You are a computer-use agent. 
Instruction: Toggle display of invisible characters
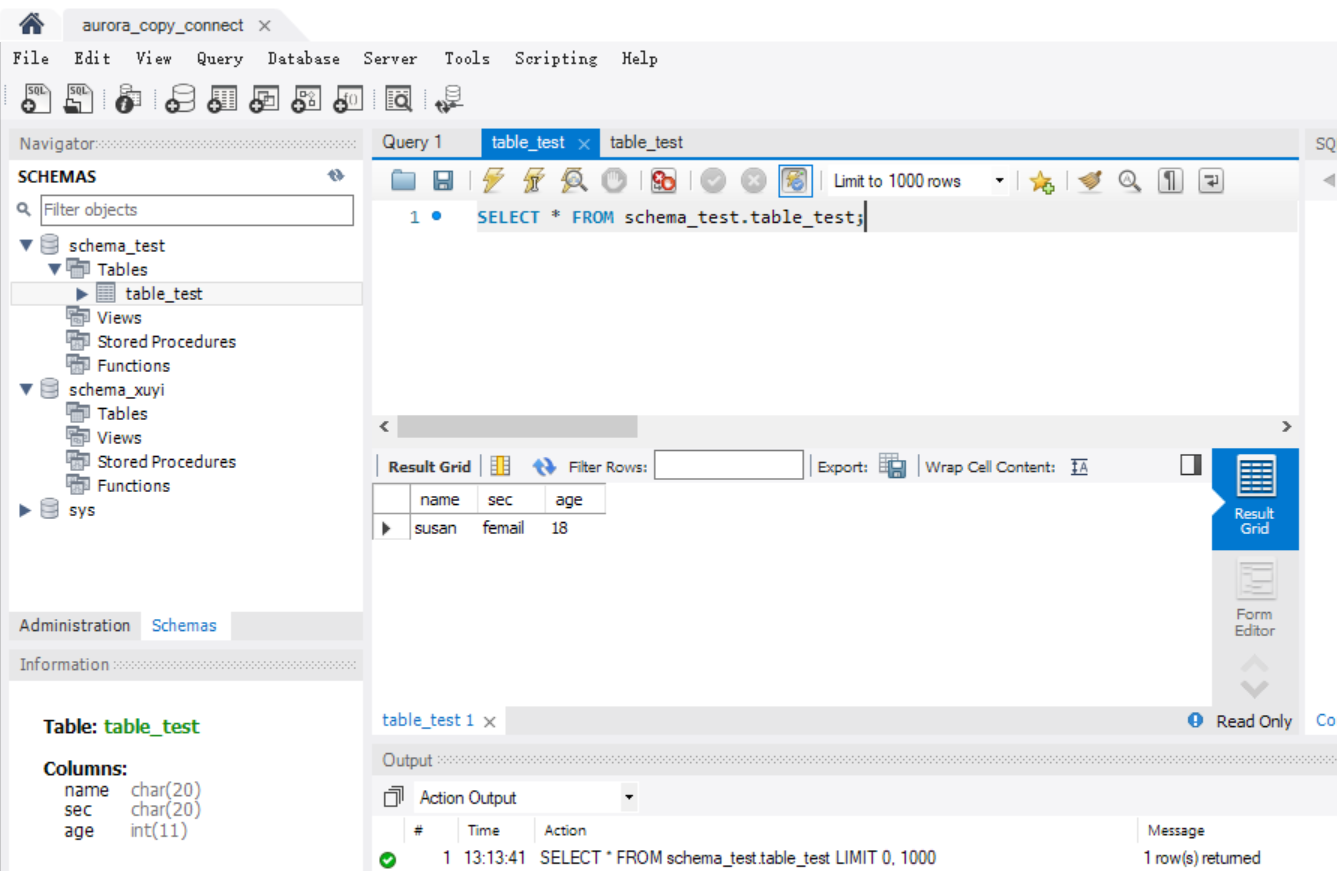point(1170,181)
